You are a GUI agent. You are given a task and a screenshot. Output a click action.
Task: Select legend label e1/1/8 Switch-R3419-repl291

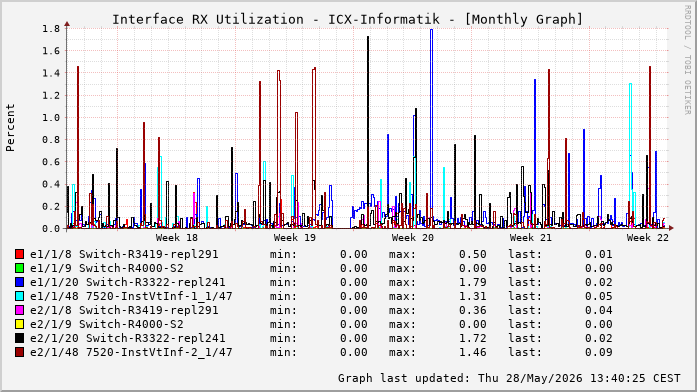point(124,254)
